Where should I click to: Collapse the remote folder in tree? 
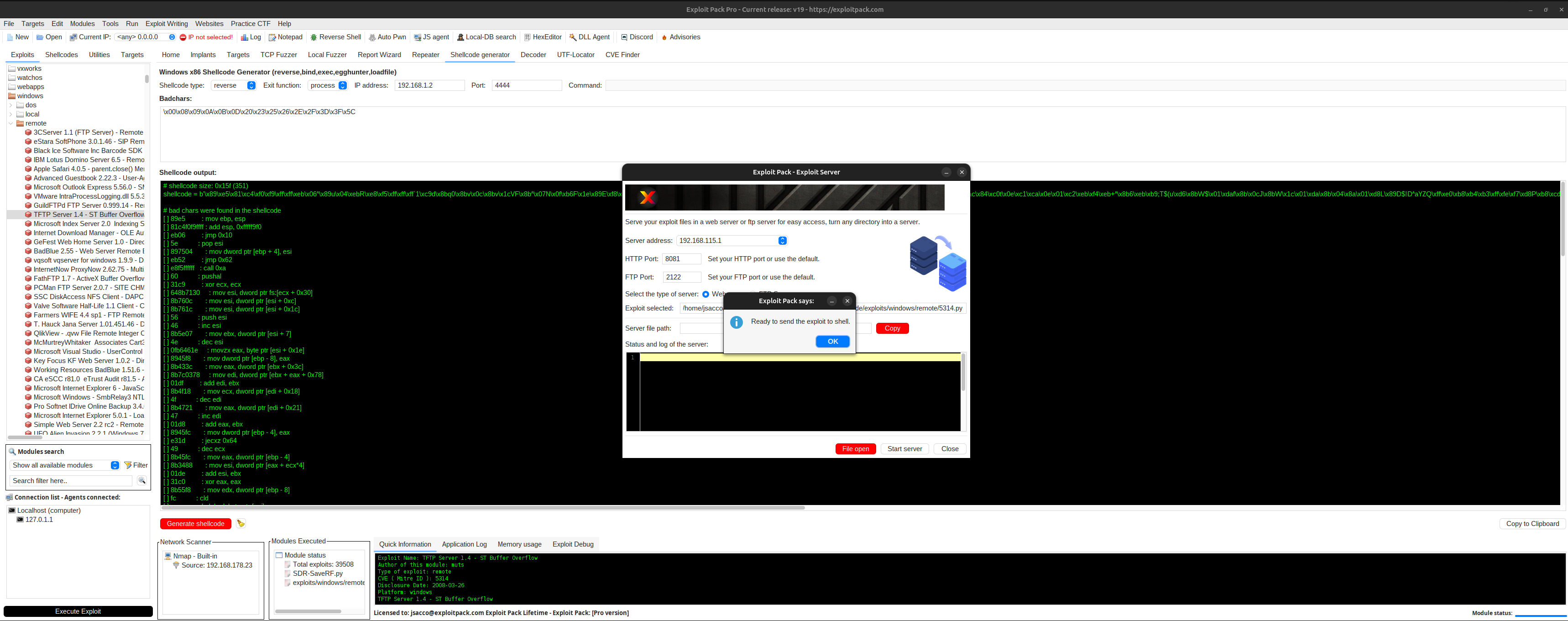pos(11,124)
